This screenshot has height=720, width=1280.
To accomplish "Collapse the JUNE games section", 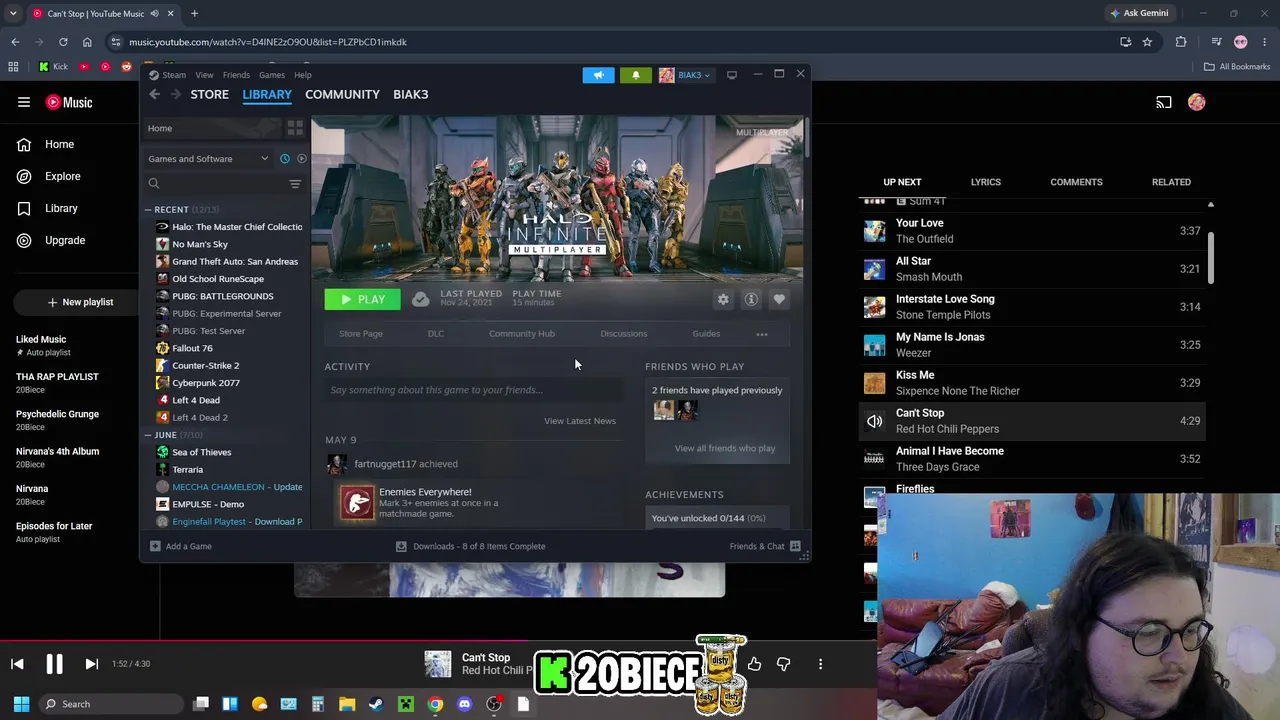I will pos(148,435).
